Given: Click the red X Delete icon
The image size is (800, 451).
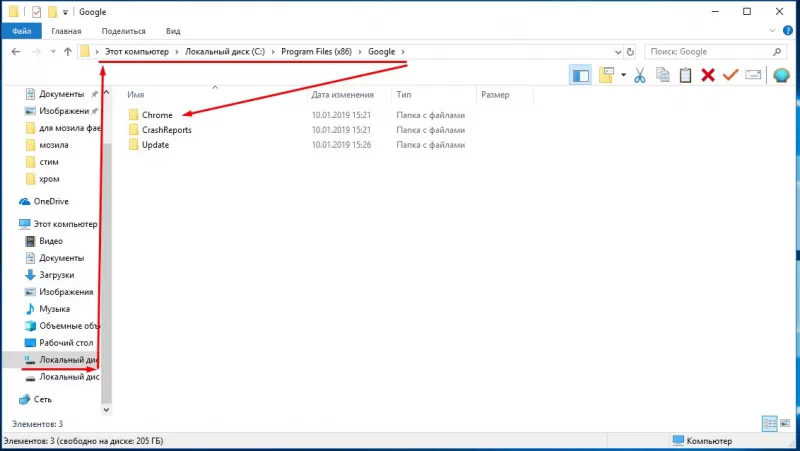Looking at the screenshot, I should 708,76.
